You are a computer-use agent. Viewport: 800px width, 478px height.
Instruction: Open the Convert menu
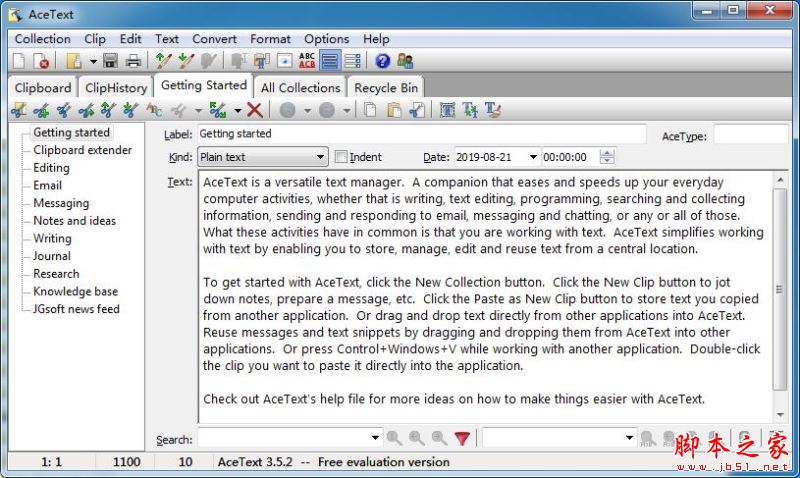pyautogui.click(x=214, y=39)
